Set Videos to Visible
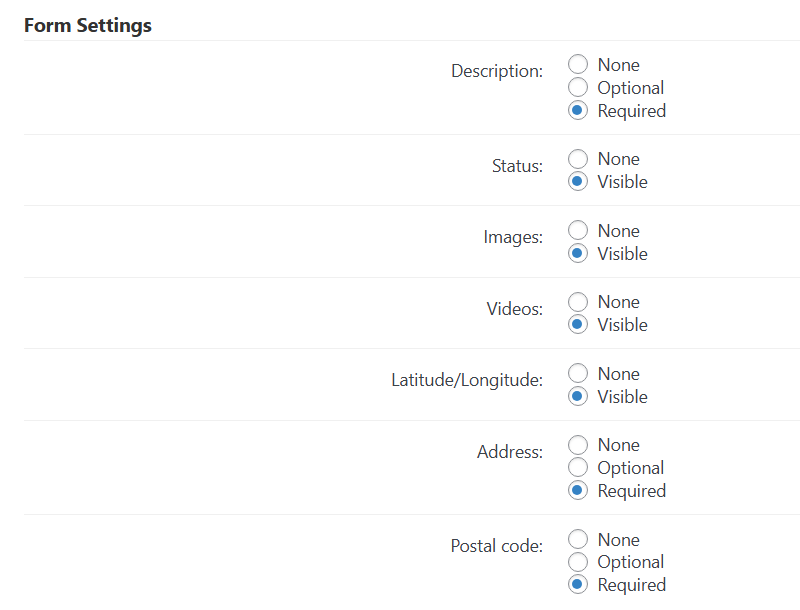Image resolution: width=800 pixels, height=610 pixels. 578,324
